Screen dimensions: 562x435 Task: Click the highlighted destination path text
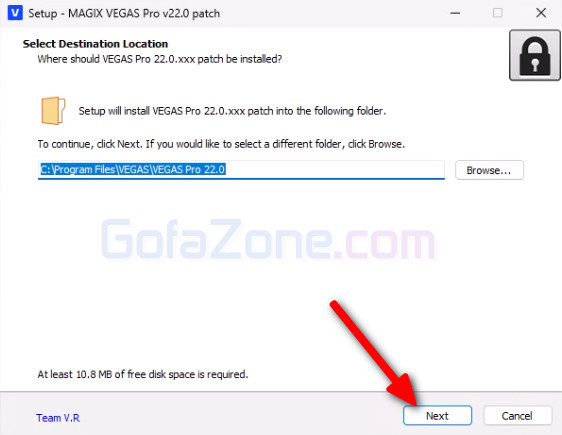133,169
